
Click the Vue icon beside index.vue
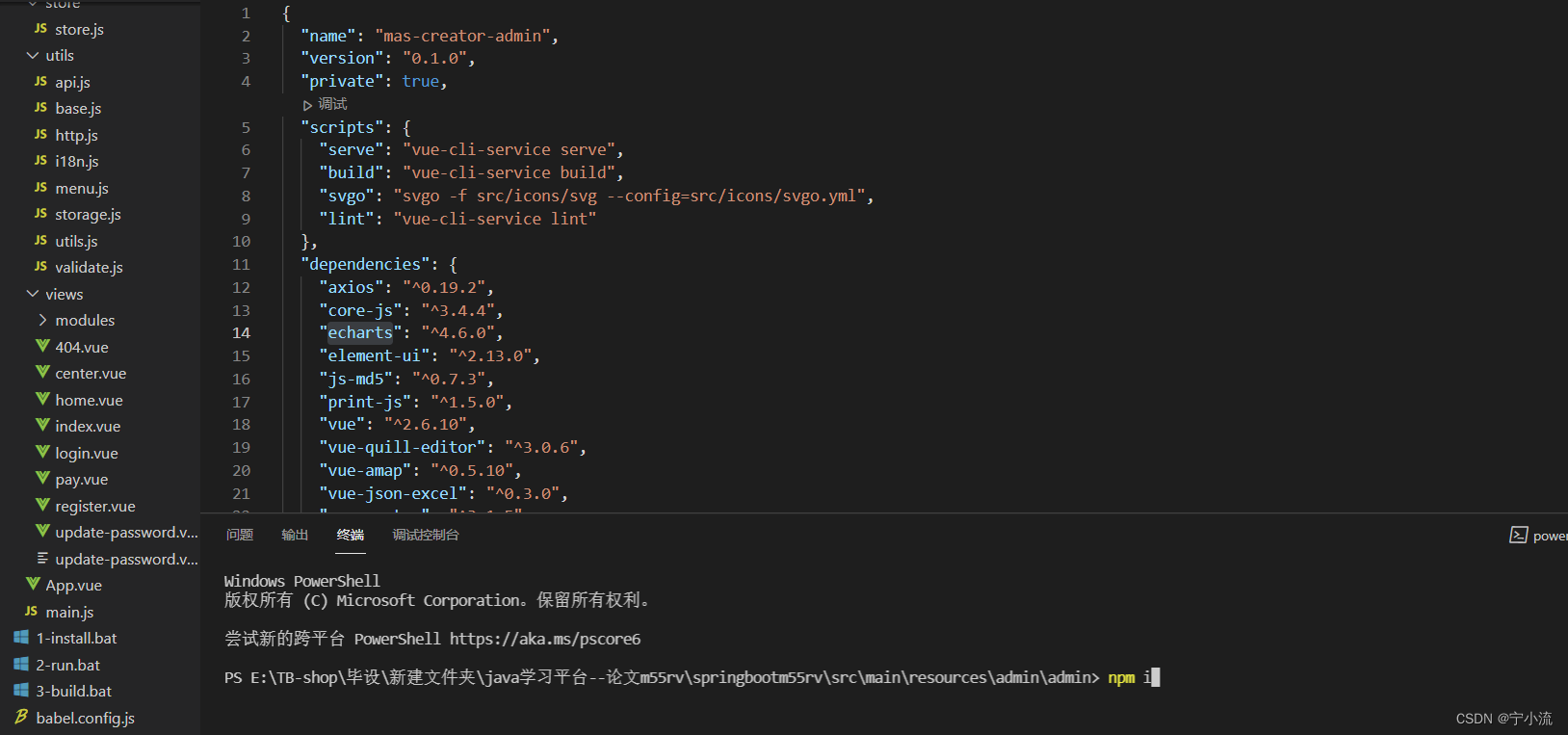coord(42,425)
